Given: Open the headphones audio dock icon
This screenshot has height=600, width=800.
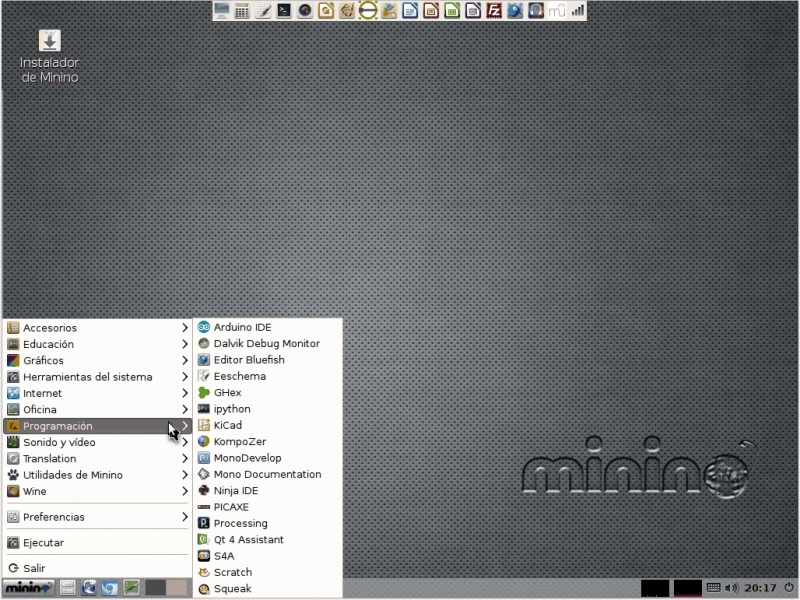Looking at the screenshot, I should pyautogui.click(x=536, y=11).
